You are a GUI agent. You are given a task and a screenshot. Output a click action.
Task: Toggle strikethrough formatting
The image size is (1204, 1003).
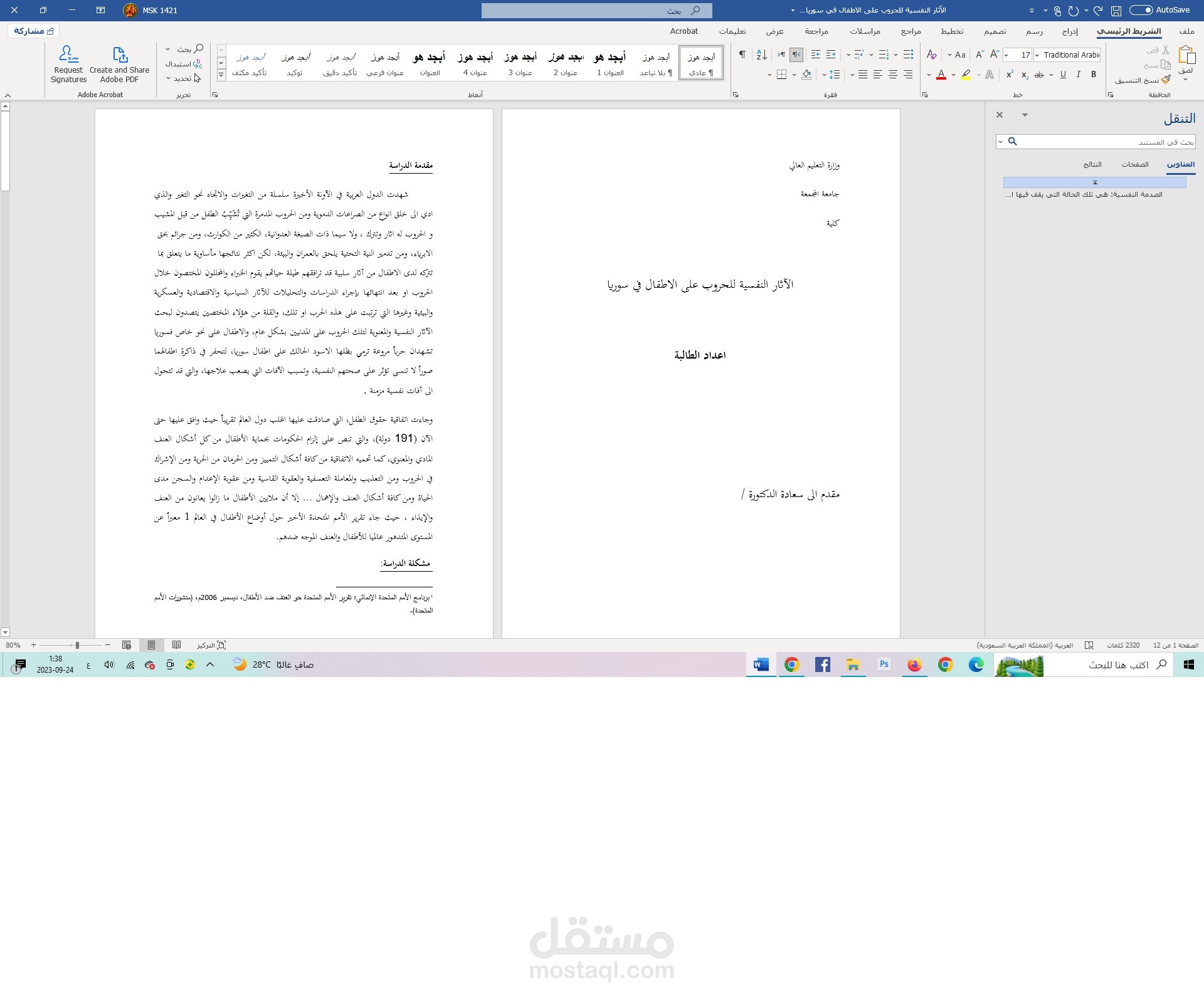(1039, 75)
